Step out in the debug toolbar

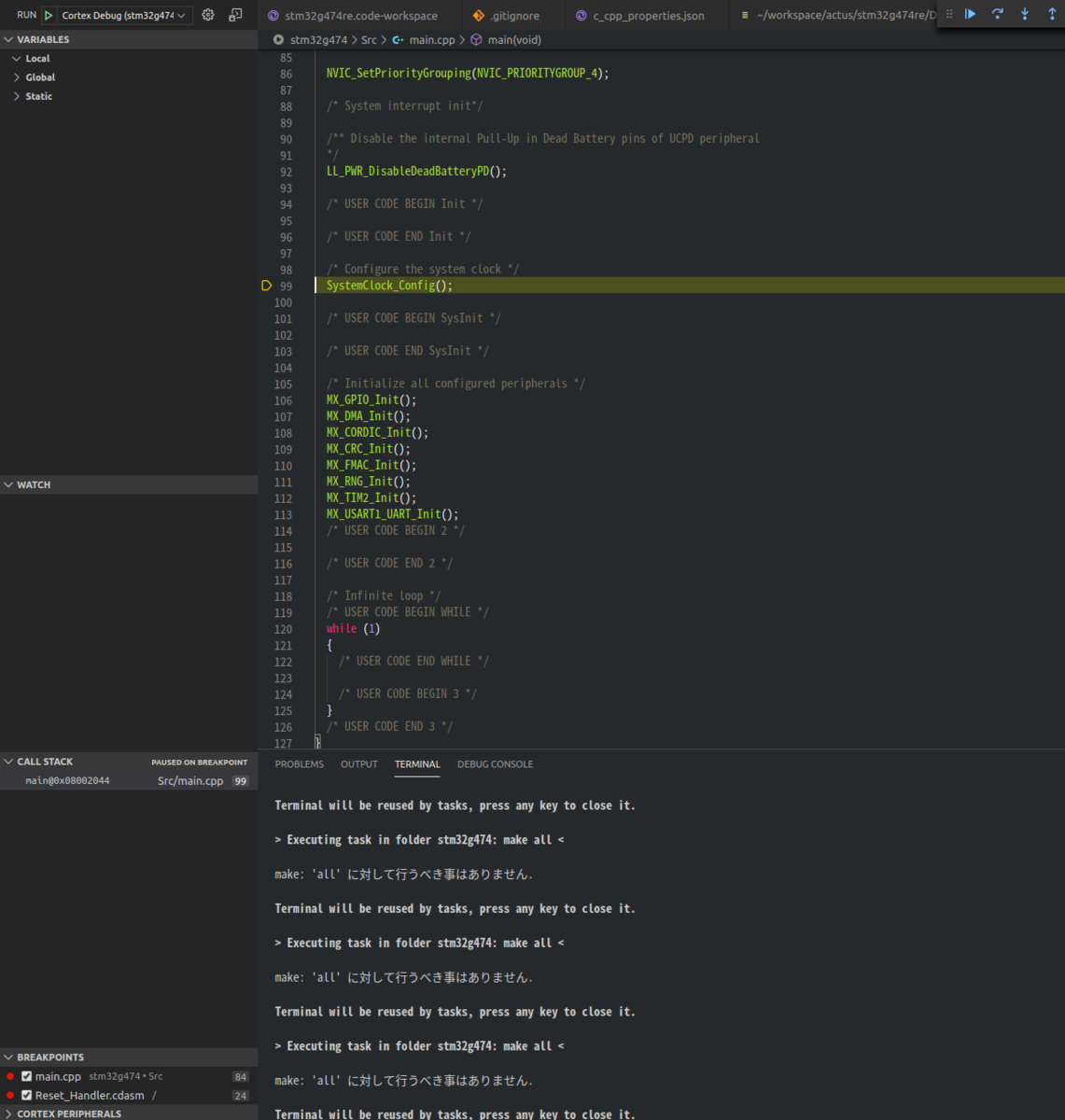coord(1052,14)
